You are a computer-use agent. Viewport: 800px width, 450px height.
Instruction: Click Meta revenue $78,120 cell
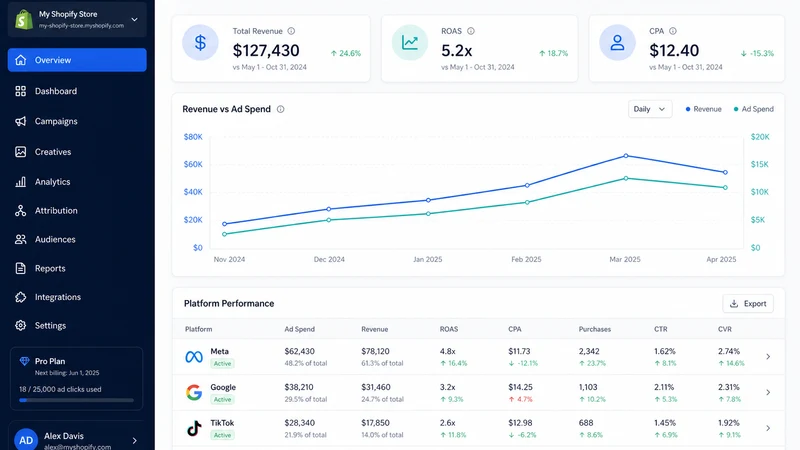(x=376, y=352)
